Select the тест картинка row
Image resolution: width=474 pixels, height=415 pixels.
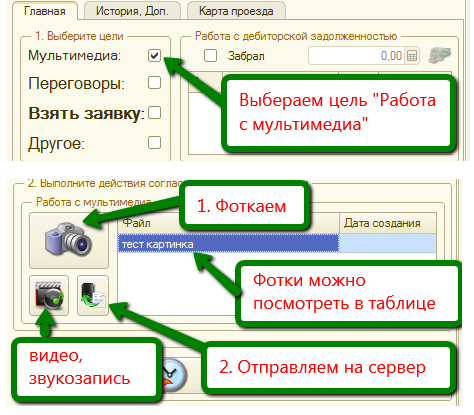[277, 244]
